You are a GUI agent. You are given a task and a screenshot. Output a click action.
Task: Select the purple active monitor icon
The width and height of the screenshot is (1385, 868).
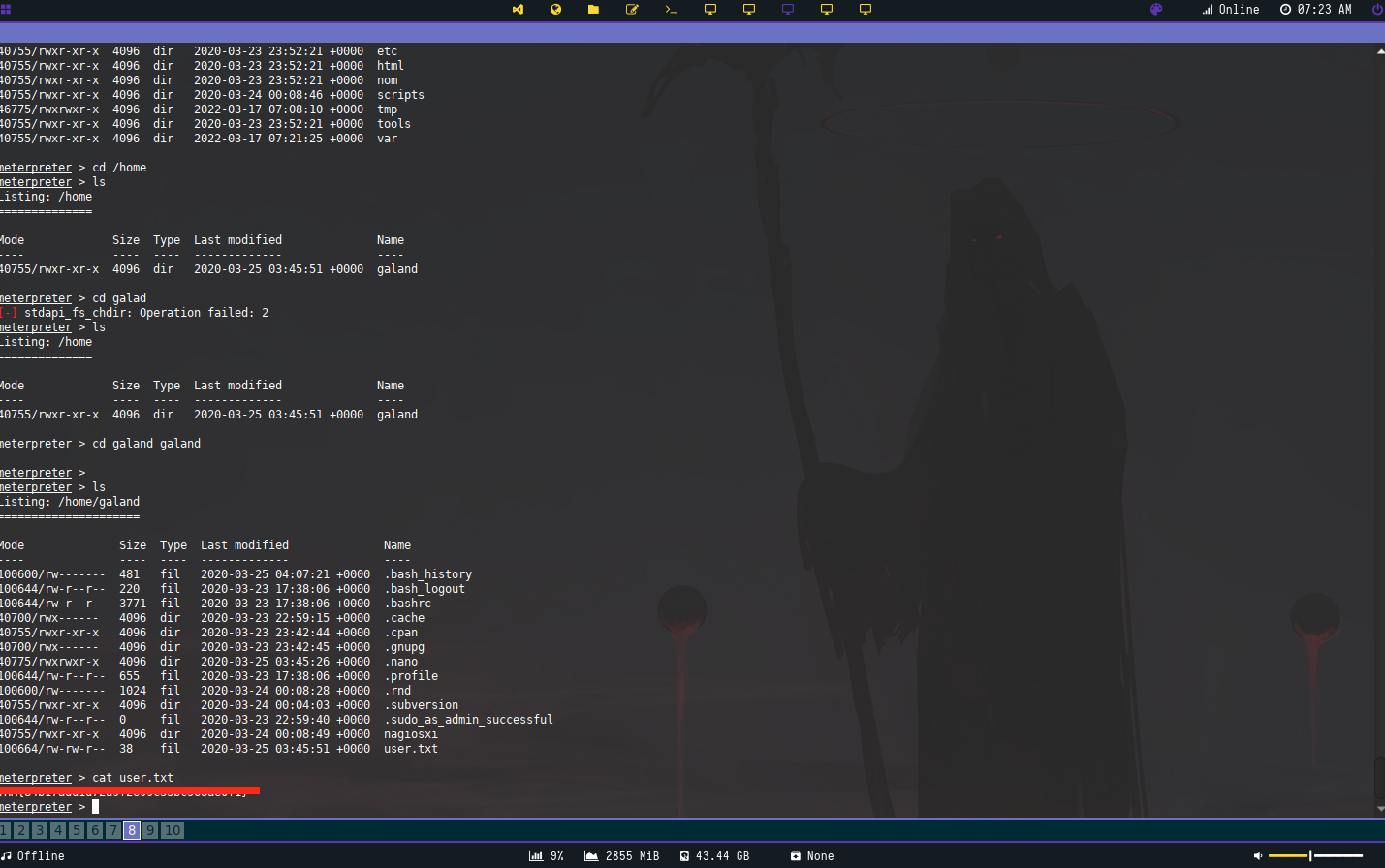point(788,9)
